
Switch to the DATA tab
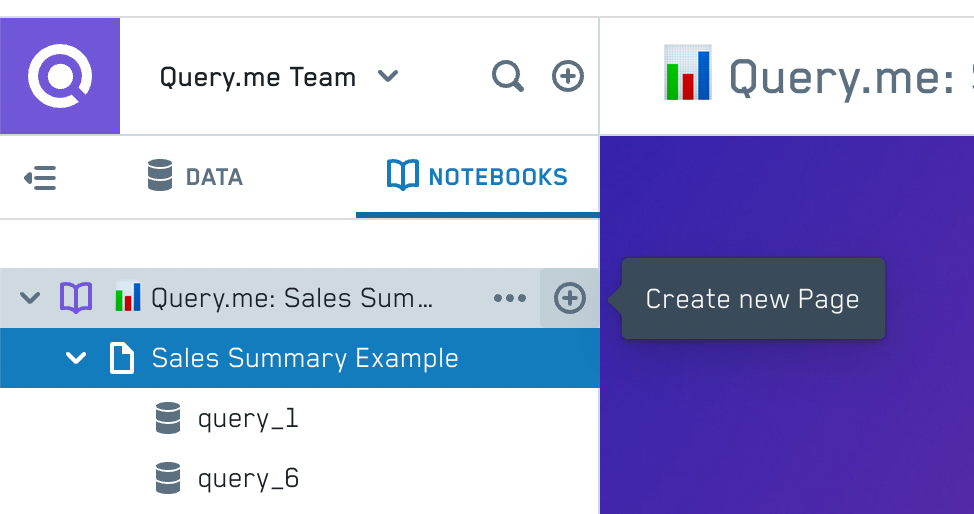coord(195,177)
